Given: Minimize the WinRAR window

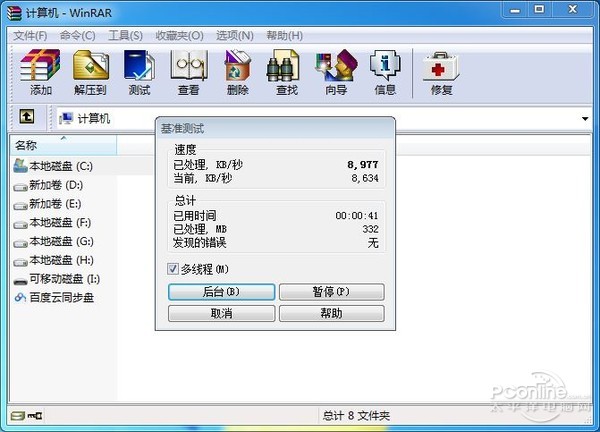Looking at the screenshot, I should pos(515,10).
